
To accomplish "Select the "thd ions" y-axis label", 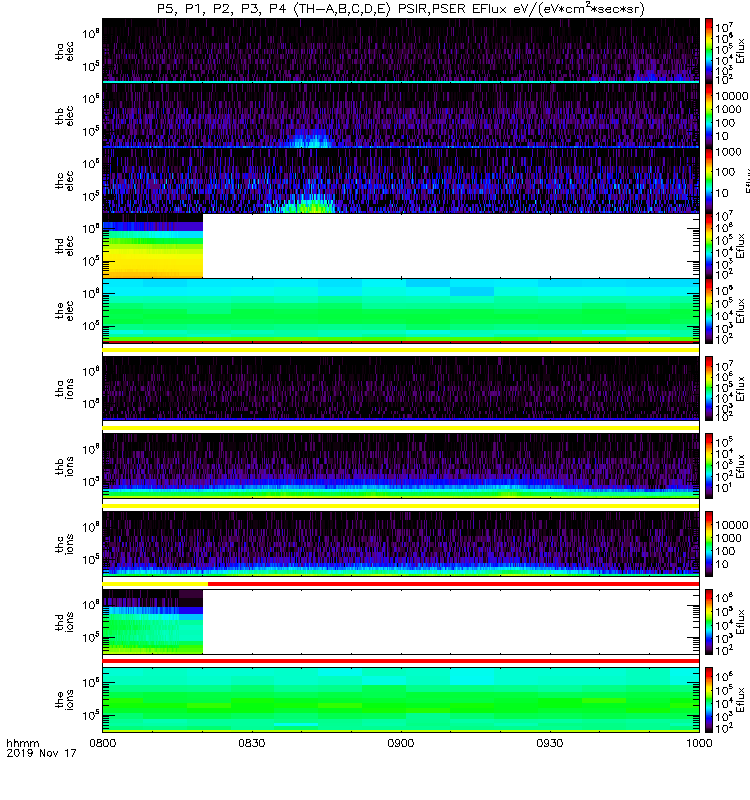I will point(64,622).
